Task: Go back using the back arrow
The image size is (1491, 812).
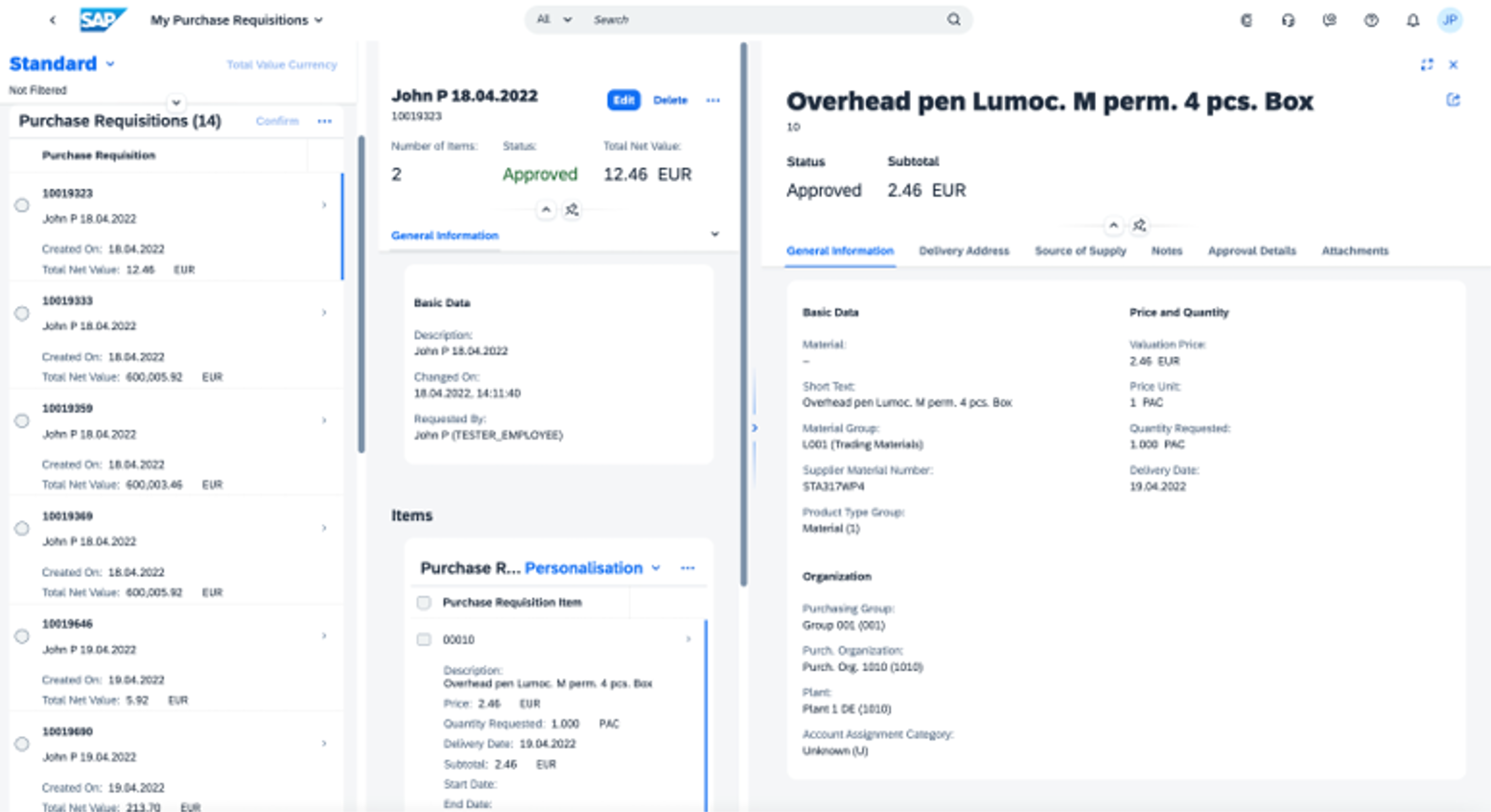Action: click(x=53, y=20)
